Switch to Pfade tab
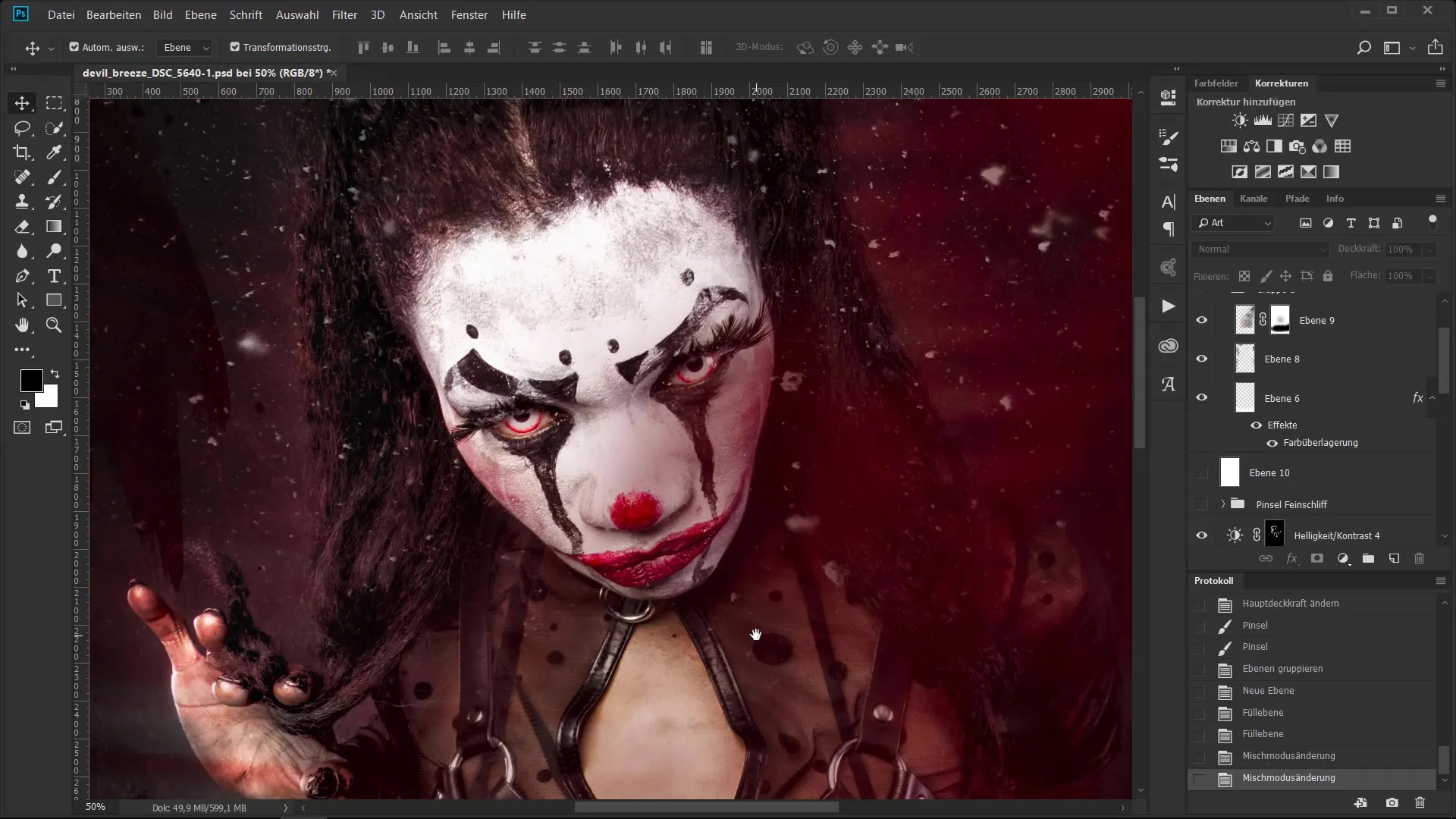 [1297, 199]
